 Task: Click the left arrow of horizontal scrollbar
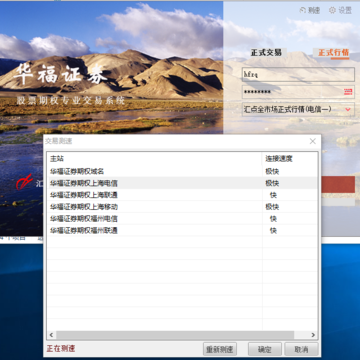[x=51, y=335]
